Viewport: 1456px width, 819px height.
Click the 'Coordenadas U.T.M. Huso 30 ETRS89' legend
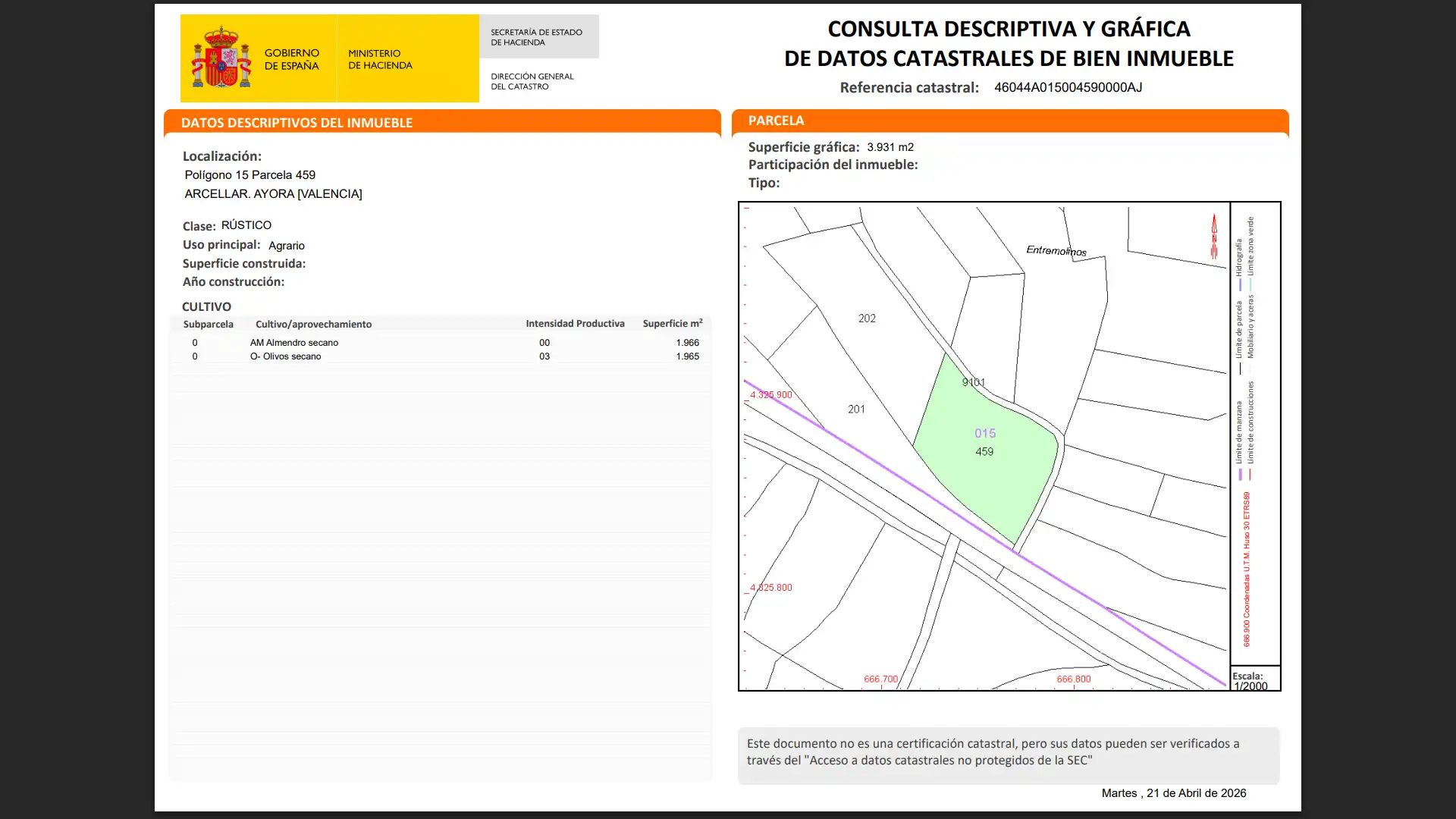coord(1246,569)
